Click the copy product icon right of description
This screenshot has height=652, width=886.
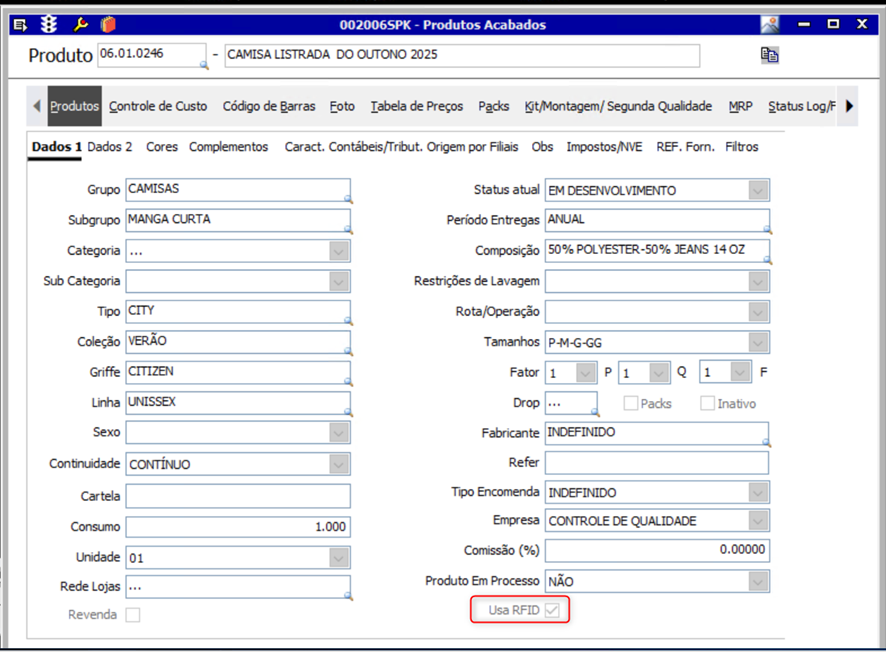pos(769,55)
